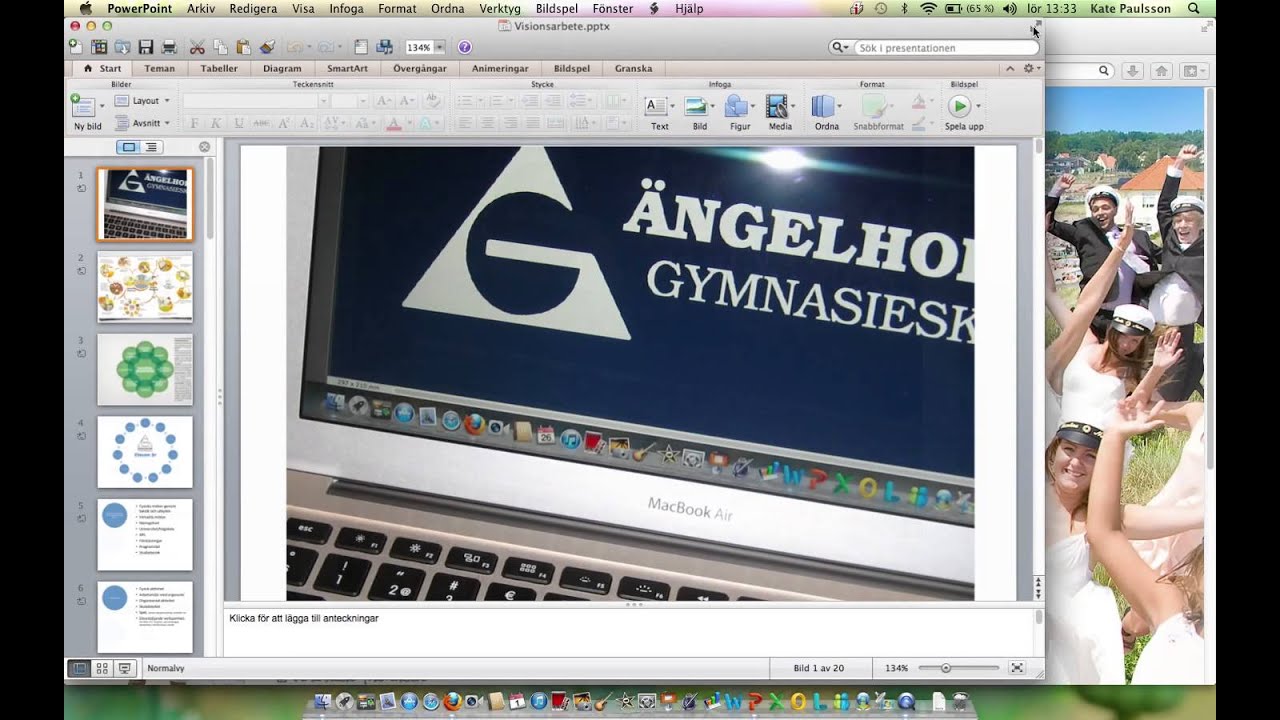This screenshot has height=720, width=1280.
Task: Select slide 3 thumbnail with green circles
Action: 145,370
